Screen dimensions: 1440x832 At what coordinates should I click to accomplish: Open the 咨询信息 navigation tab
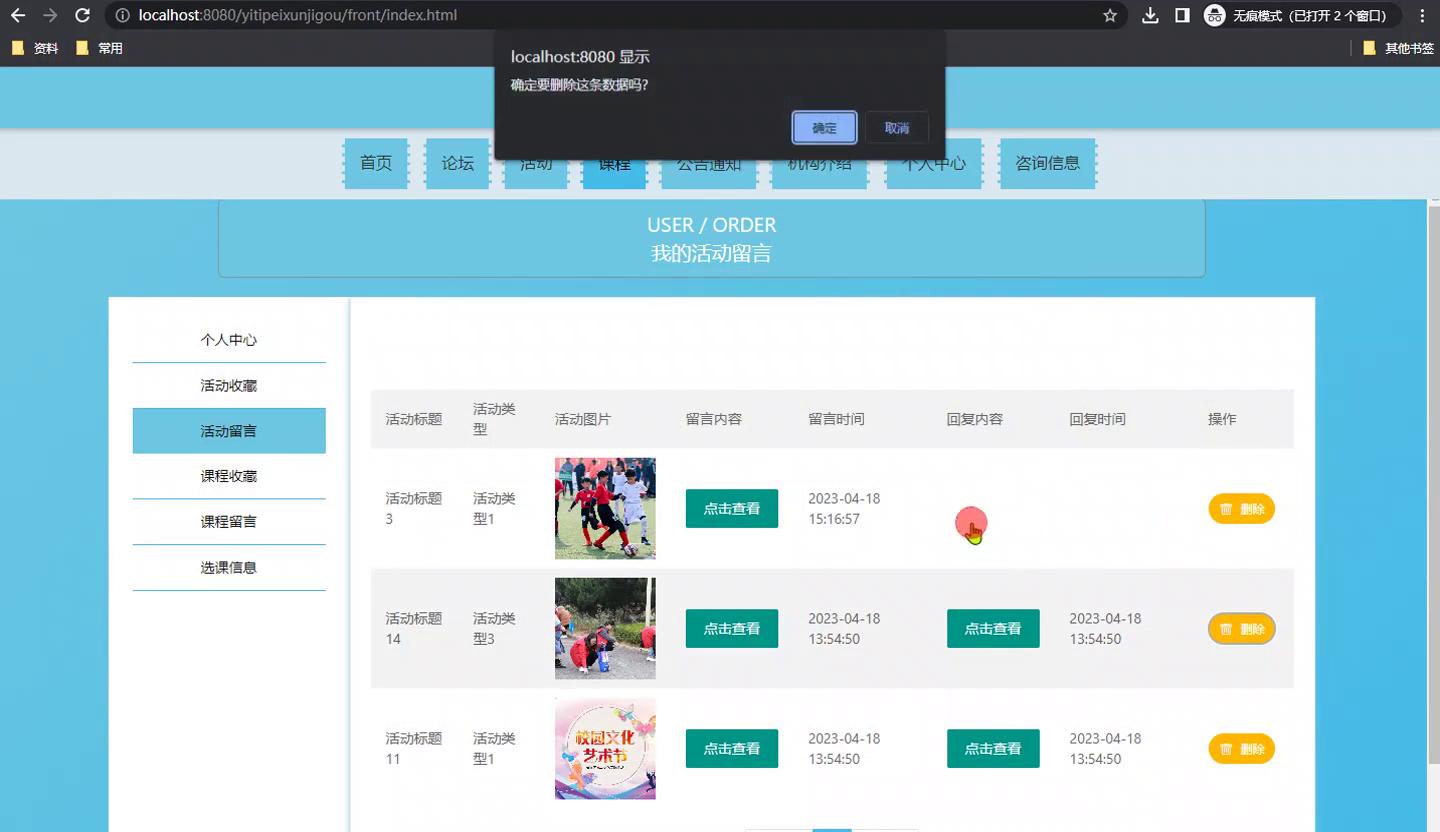click(1048, 163)
